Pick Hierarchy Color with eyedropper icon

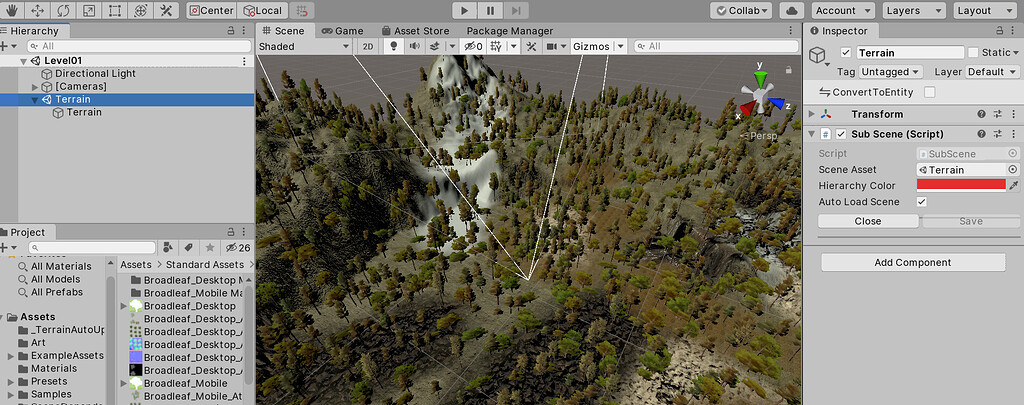(x=1013, y=186)
